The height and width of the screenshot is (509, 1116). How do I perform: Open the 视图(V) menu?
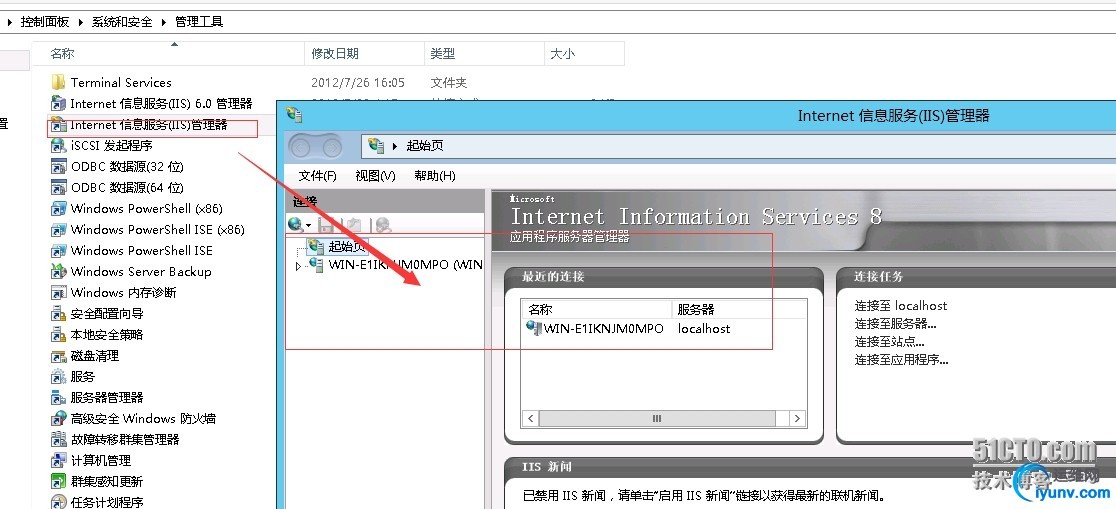[x=375, y=176]
